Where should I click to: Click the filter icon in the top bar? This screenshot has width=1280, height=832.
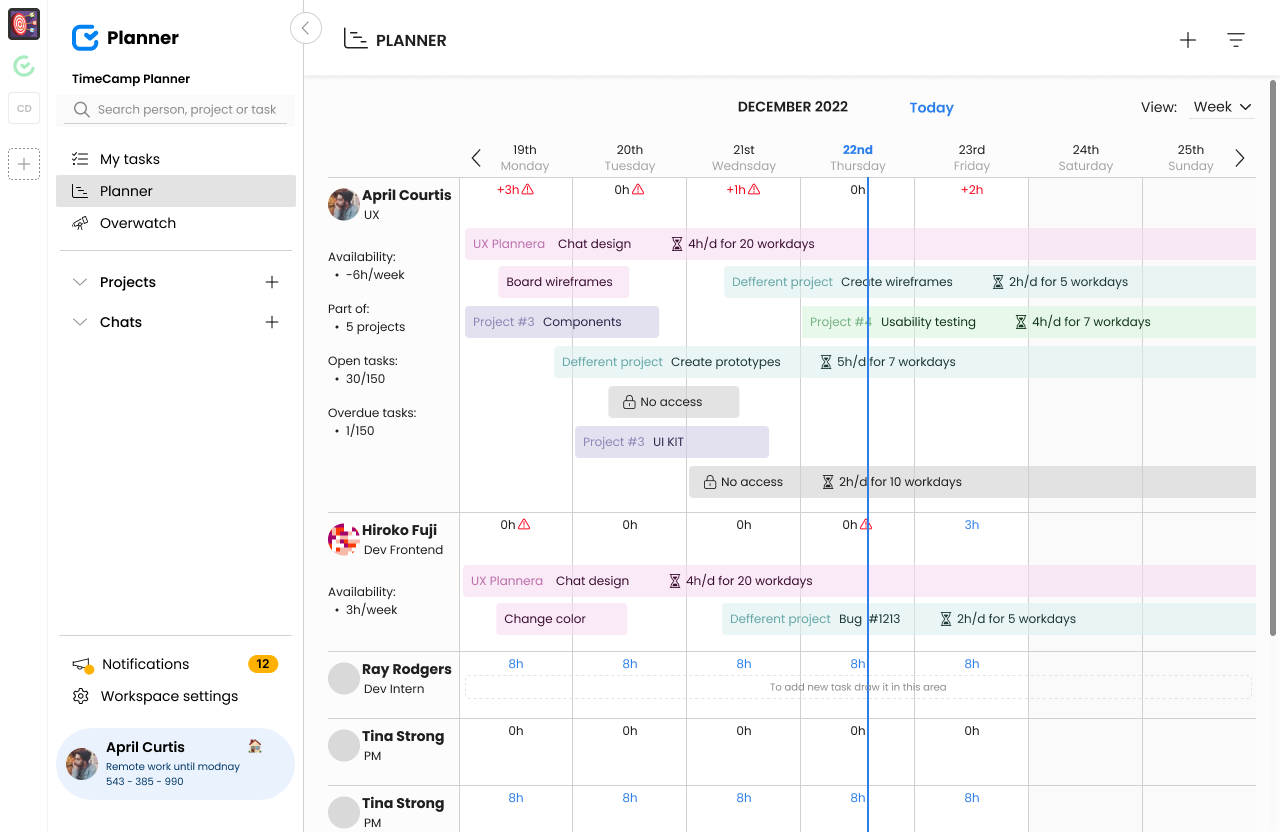click(x=1236, y=39)
